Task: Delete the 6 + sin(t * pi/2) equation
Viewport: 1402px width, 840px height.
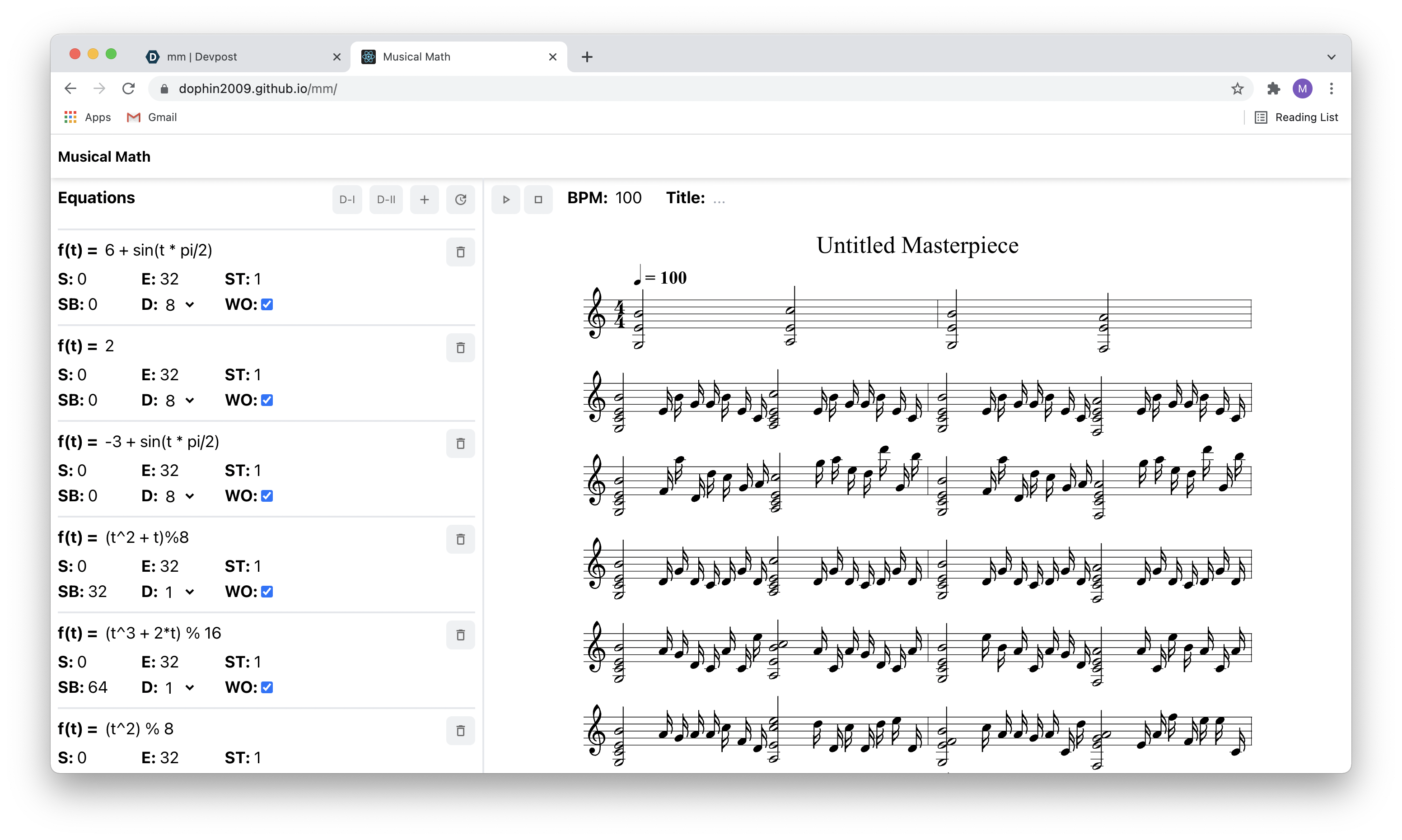Action: coord(460,252)
